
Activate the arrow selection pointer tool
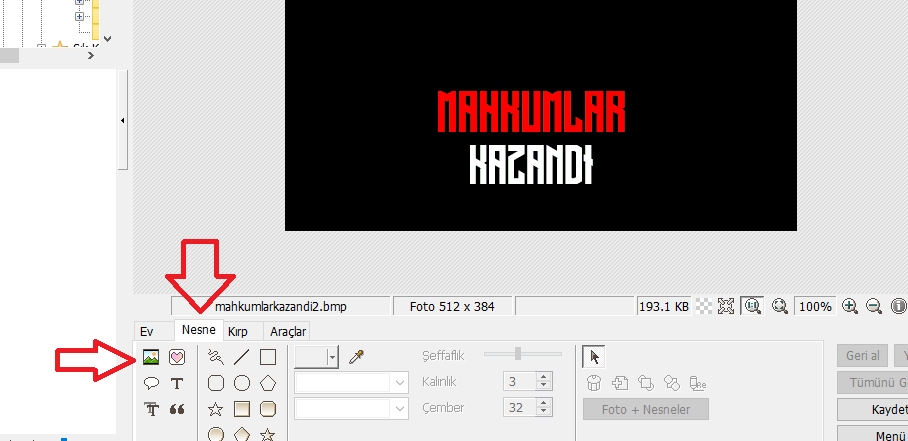click(x=594, y=357)
